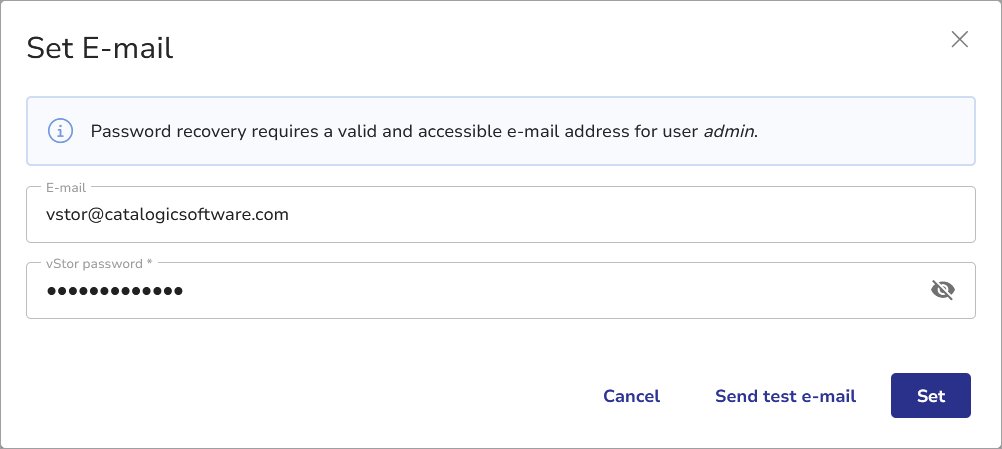Click blank dialog area left of Cancel
Screen dimensions: 1002x449
(x=300, y=396)
